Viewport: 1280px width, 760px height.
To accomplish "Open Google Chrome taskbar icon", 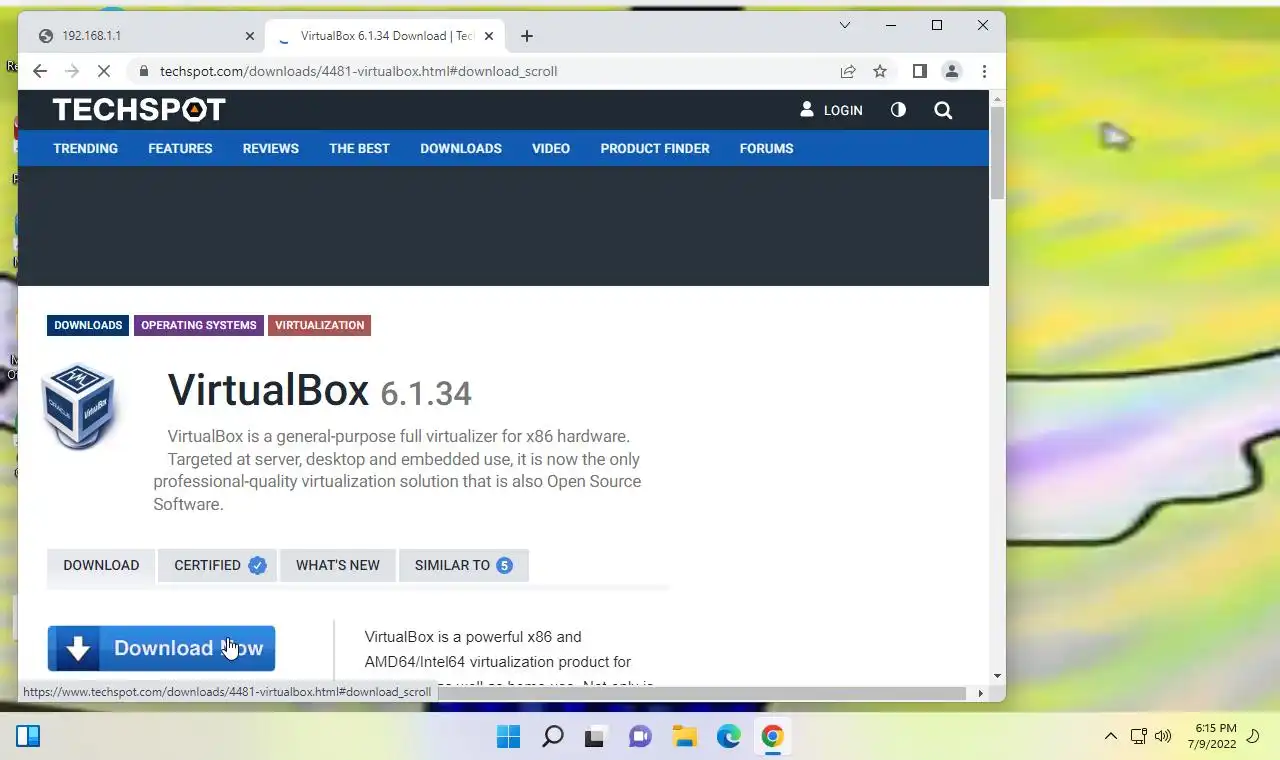I will tap(772, 737).
